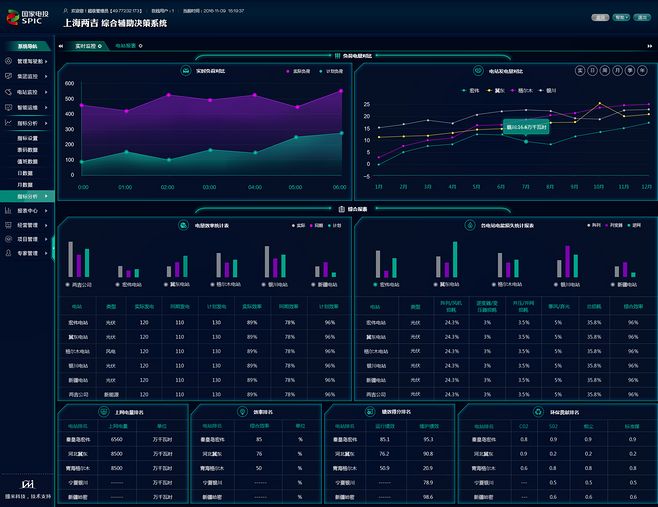Viewport: 658px width, 507px height.
Task: Open the 值班数据 submenu item
Action: [27, 161]
